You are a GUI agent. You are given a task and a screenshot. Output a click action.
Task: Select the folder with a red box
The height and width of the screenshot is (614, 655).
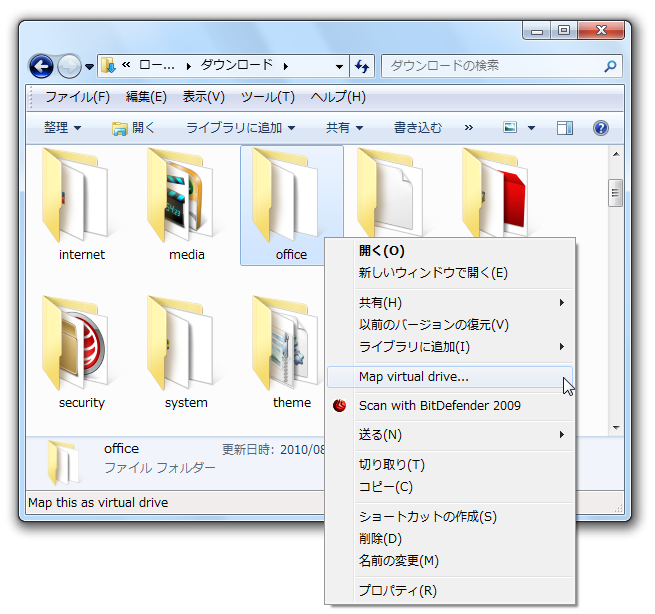click(495, 192)
